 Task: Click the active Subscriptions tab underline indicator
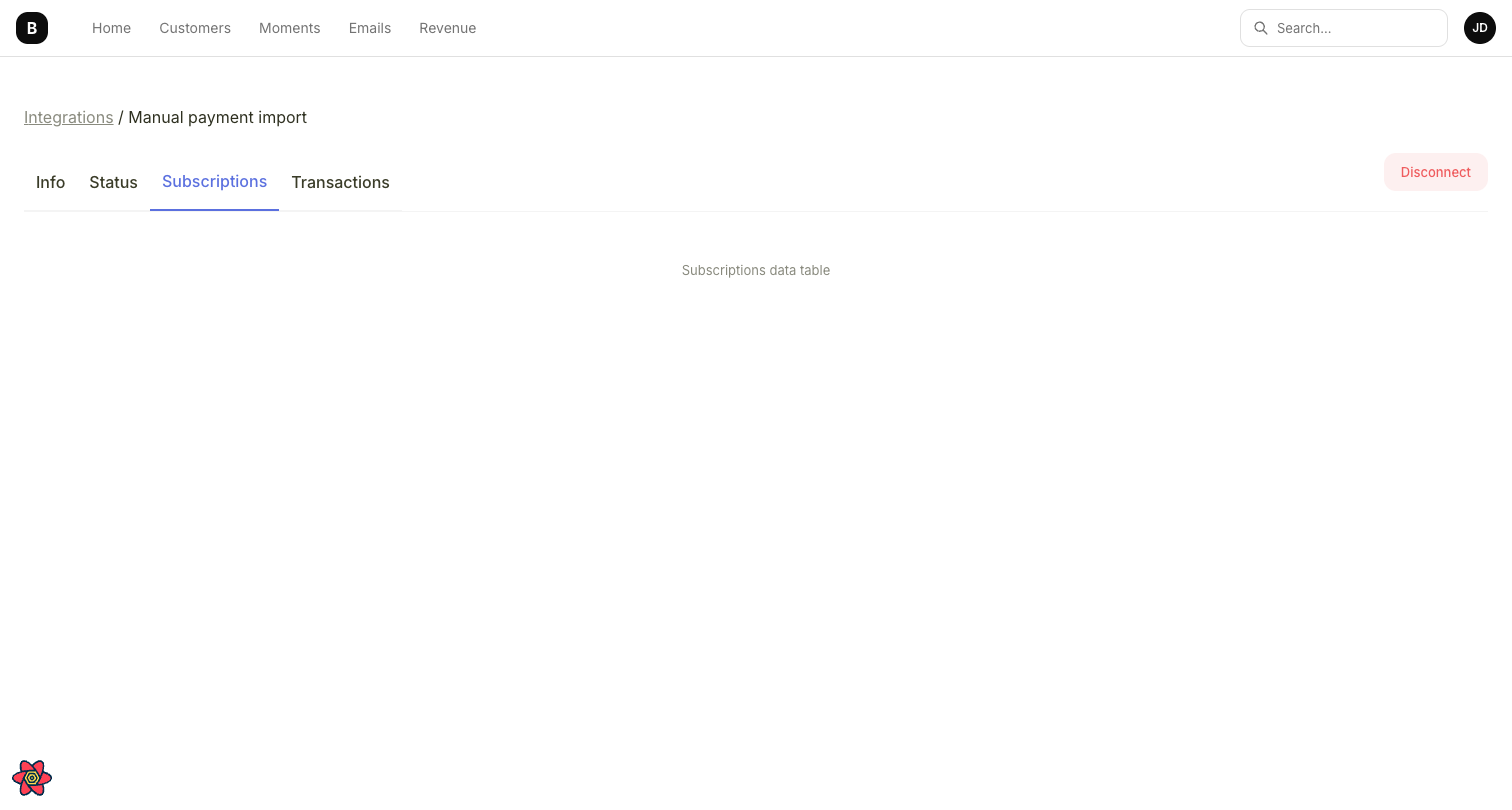[214, 209]
